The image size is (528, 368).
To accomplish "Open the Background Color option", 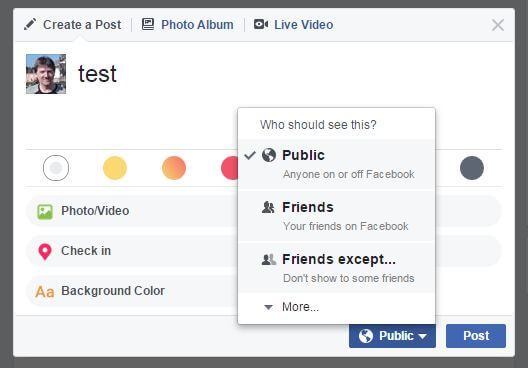I will click(x=132, y=291).
